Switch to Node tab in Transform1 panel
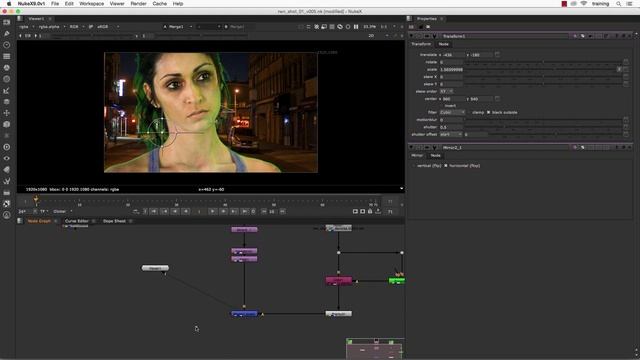 444,44
